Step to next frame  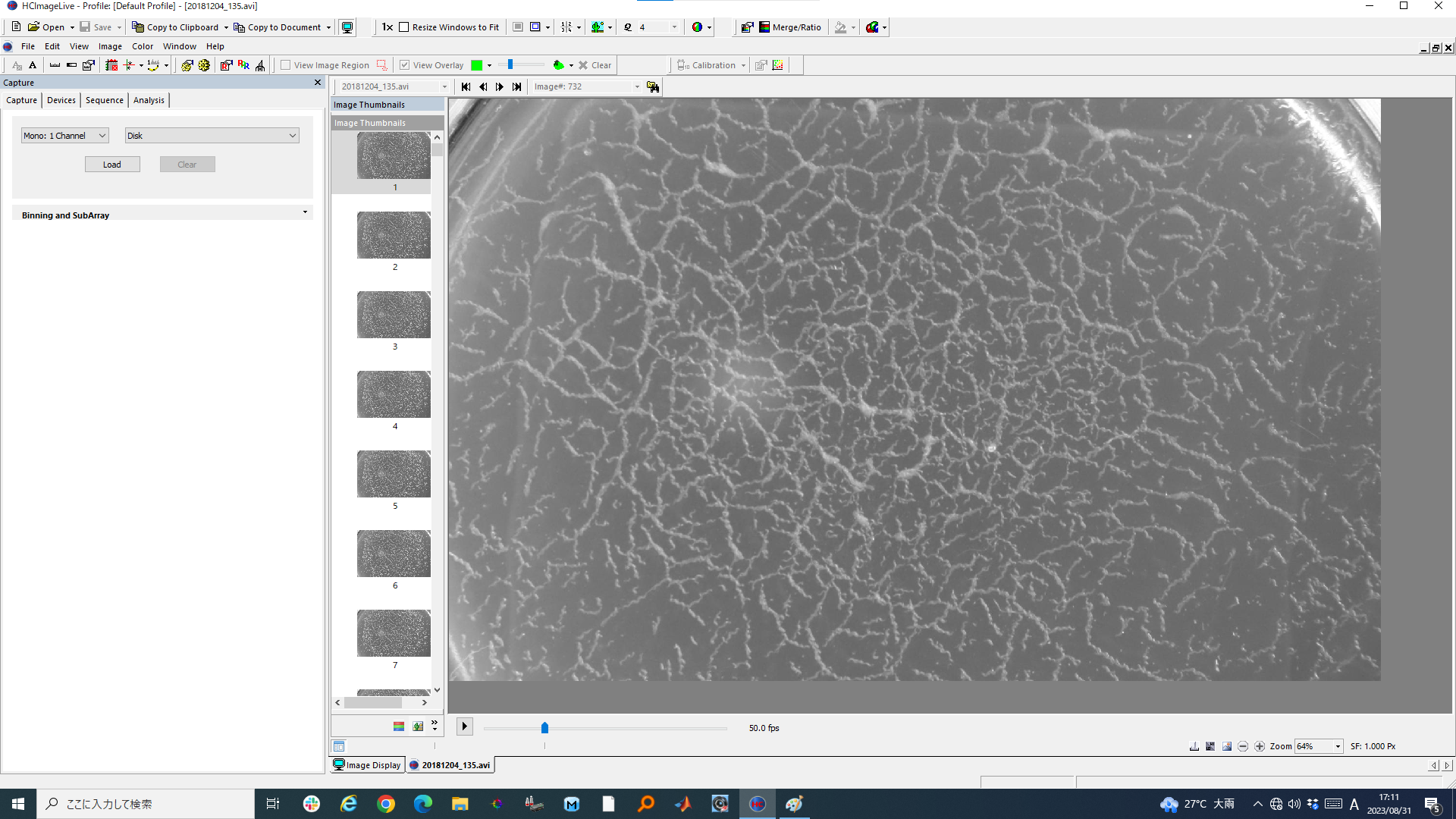click(x=500, y=86)
